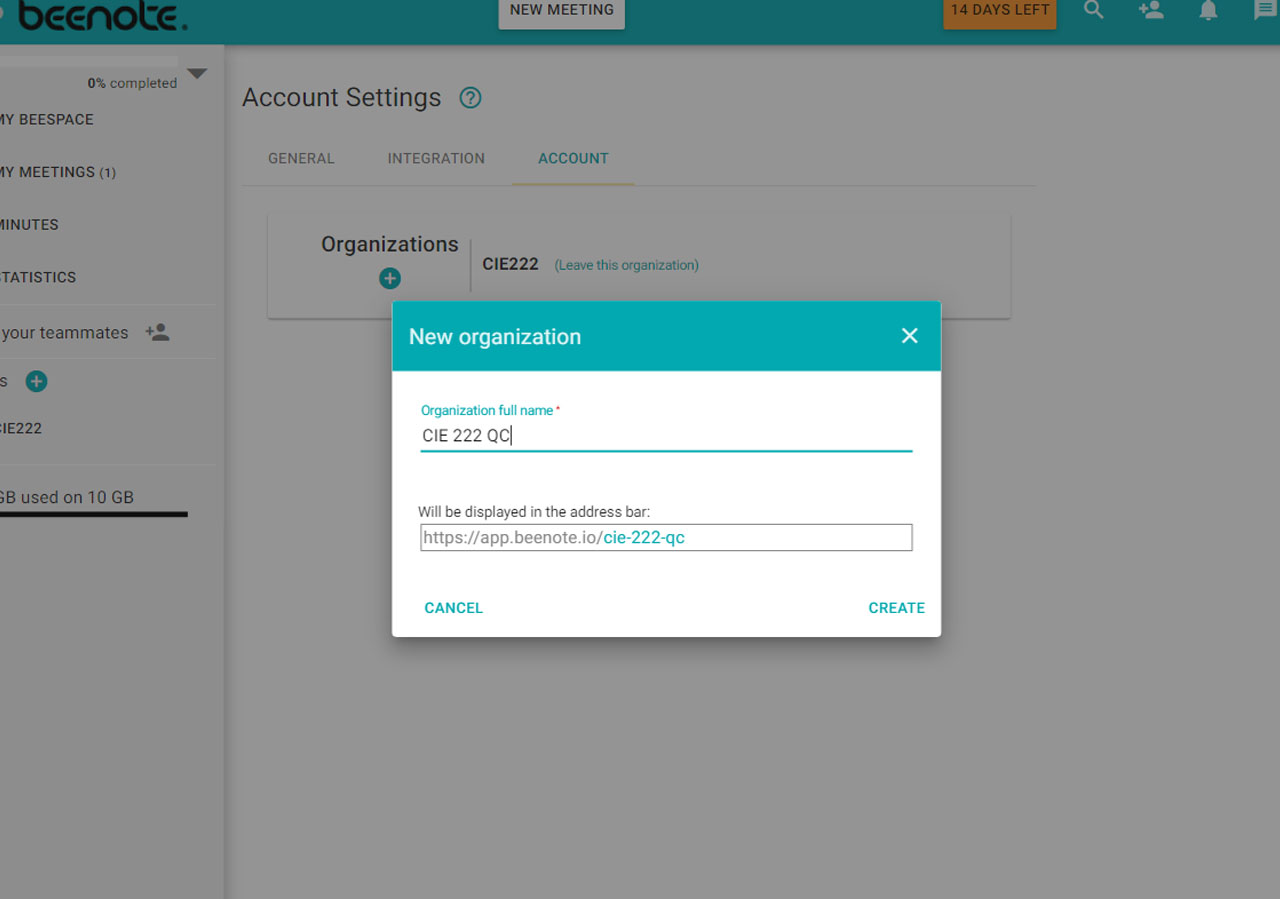1280x899 pixels.
Task: Click the CIE222 organization name
Action: (x=510, y=264)
